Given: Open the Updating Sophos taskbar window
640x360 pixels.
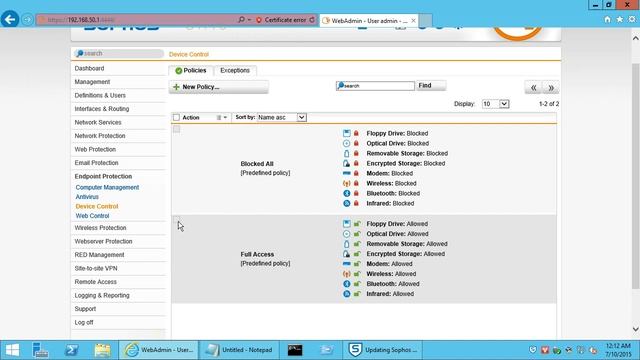Looking at the screenshot, I should (383, 350).
